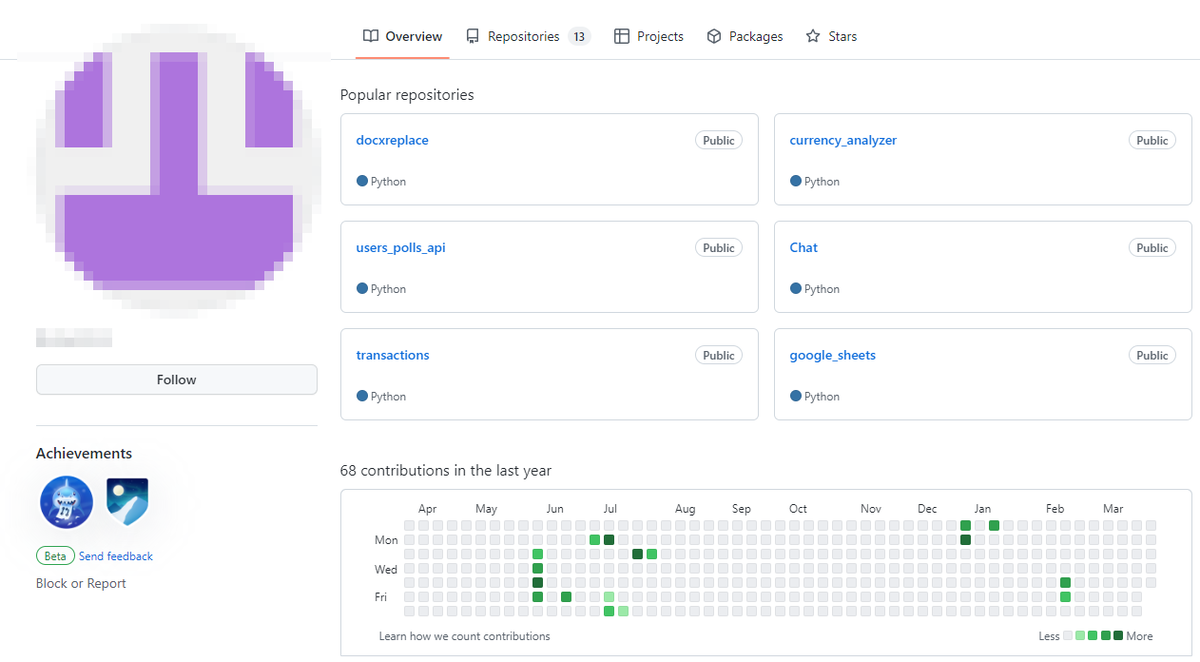Open the moon shield achievement badge
The image size is (1200, 662).
(x=127, y=502)
